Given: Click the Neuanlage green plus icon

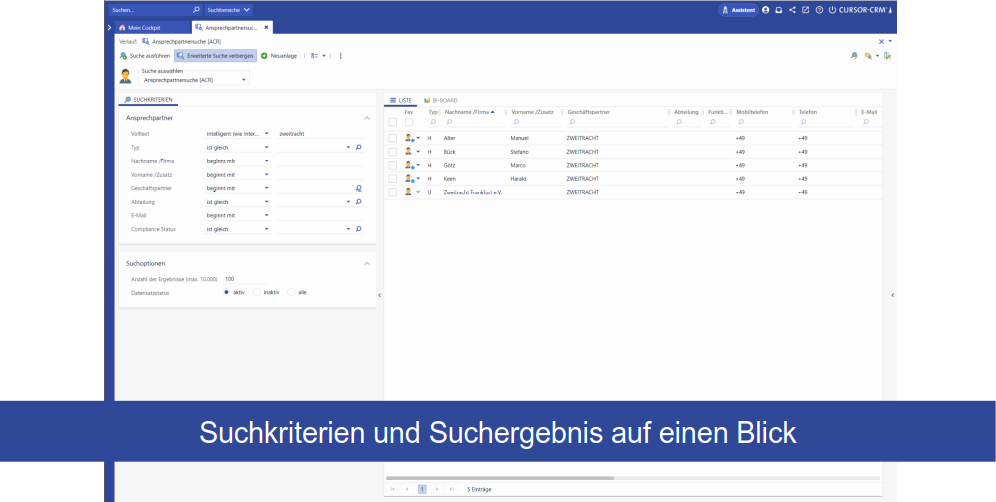Looking at the screenshot, I should tap(264, 56).
